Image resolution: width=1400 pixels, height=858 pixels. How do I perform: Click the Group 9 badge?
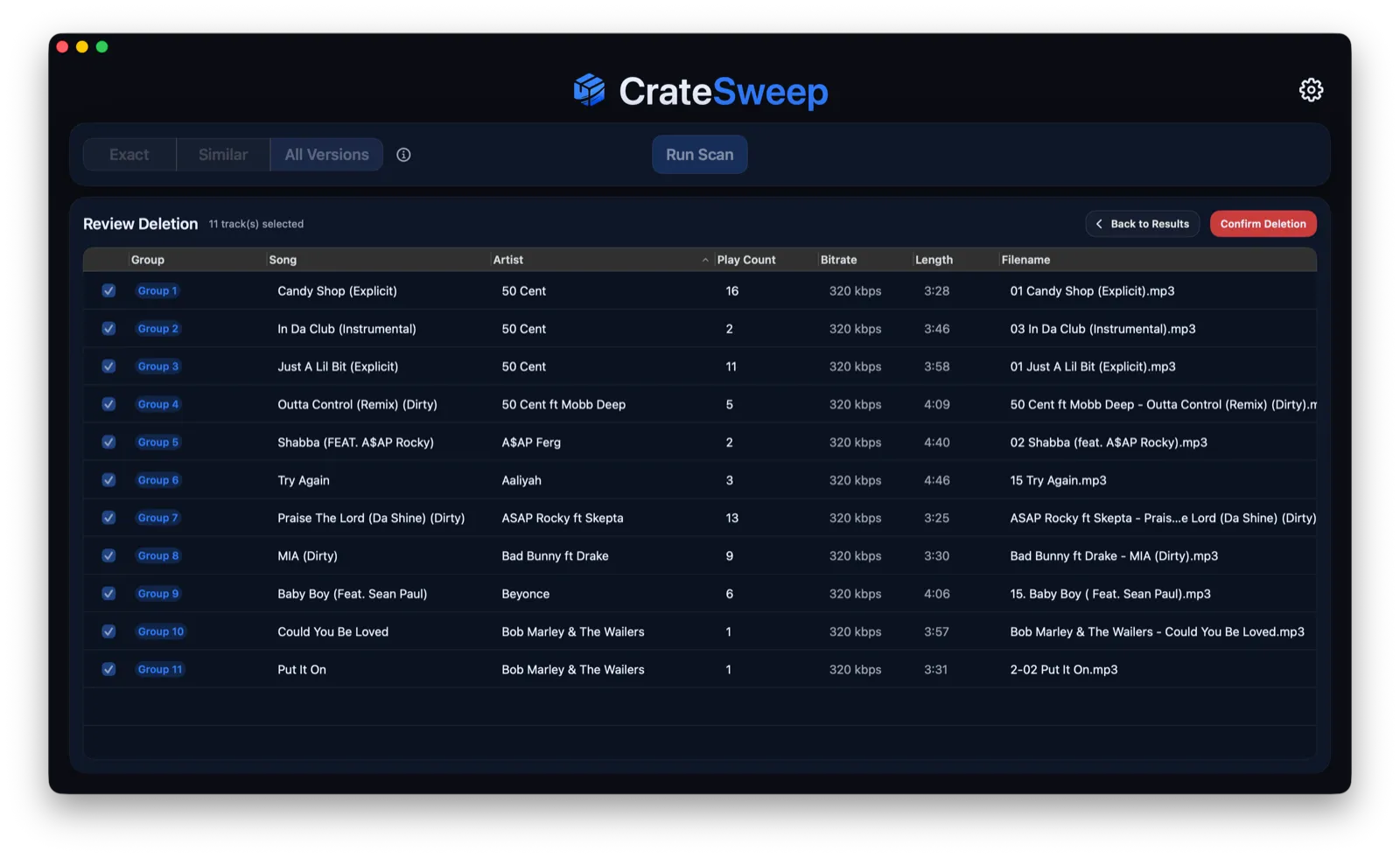click(x=158, y=594)
